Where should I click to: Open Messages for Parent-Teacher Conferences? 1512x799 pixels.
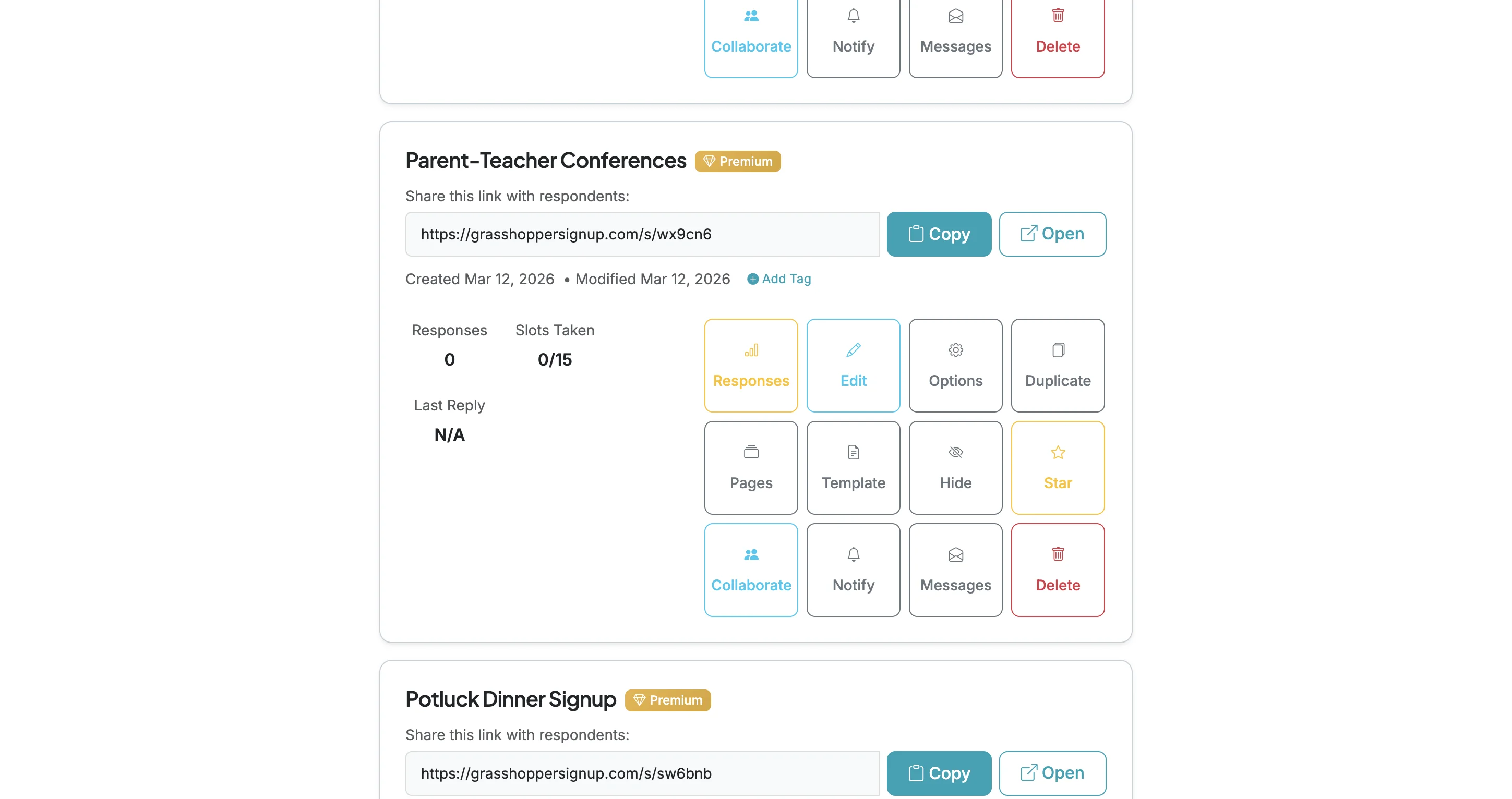coord(955,569)
